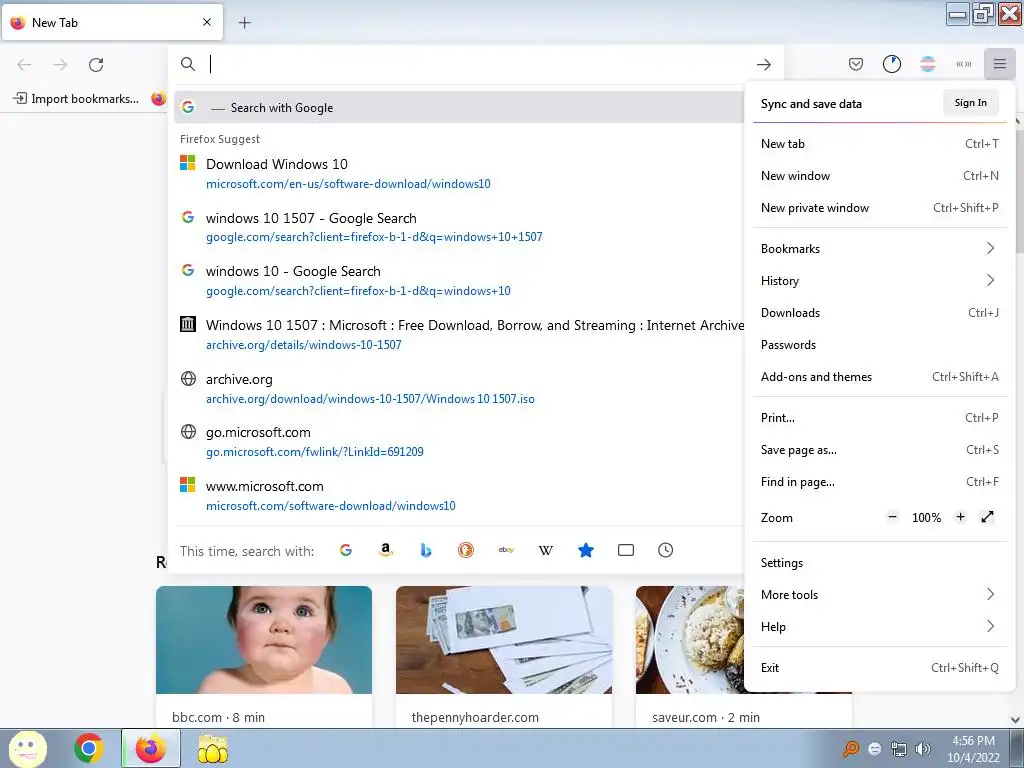Search this time with Amazon icon

386,551
